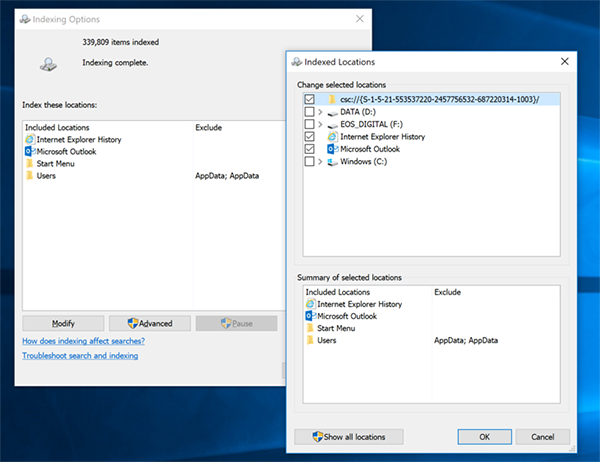Click the Users folder icon in summary list
Viewport: 600px width, 462px height.
coord(310,340)
